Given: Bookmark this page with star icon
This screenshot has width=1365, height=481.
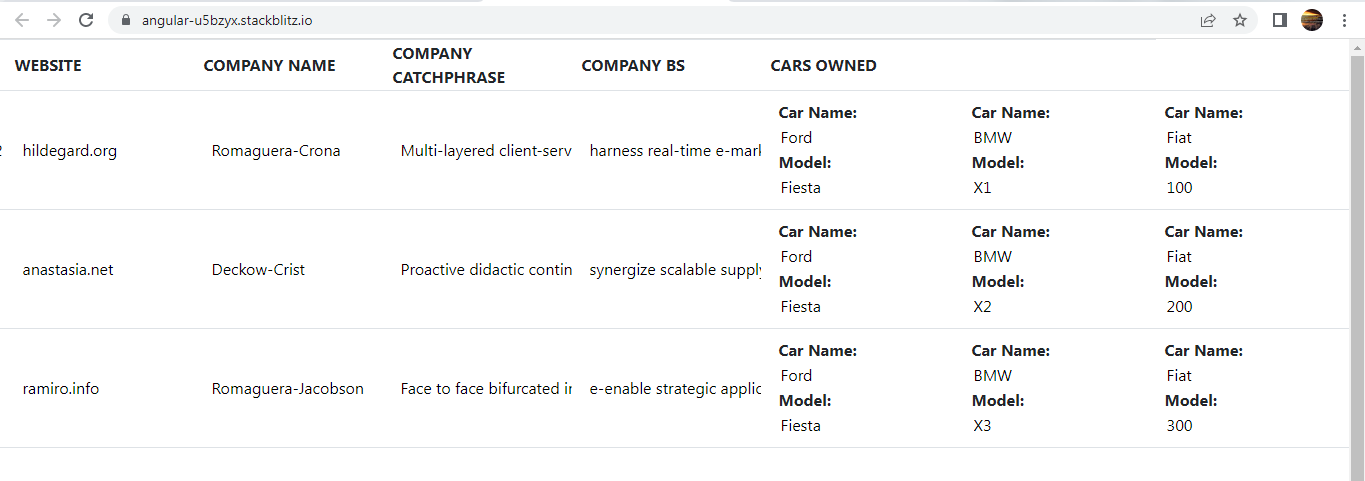Looking at the screenshot, I should pos(1240,20).
